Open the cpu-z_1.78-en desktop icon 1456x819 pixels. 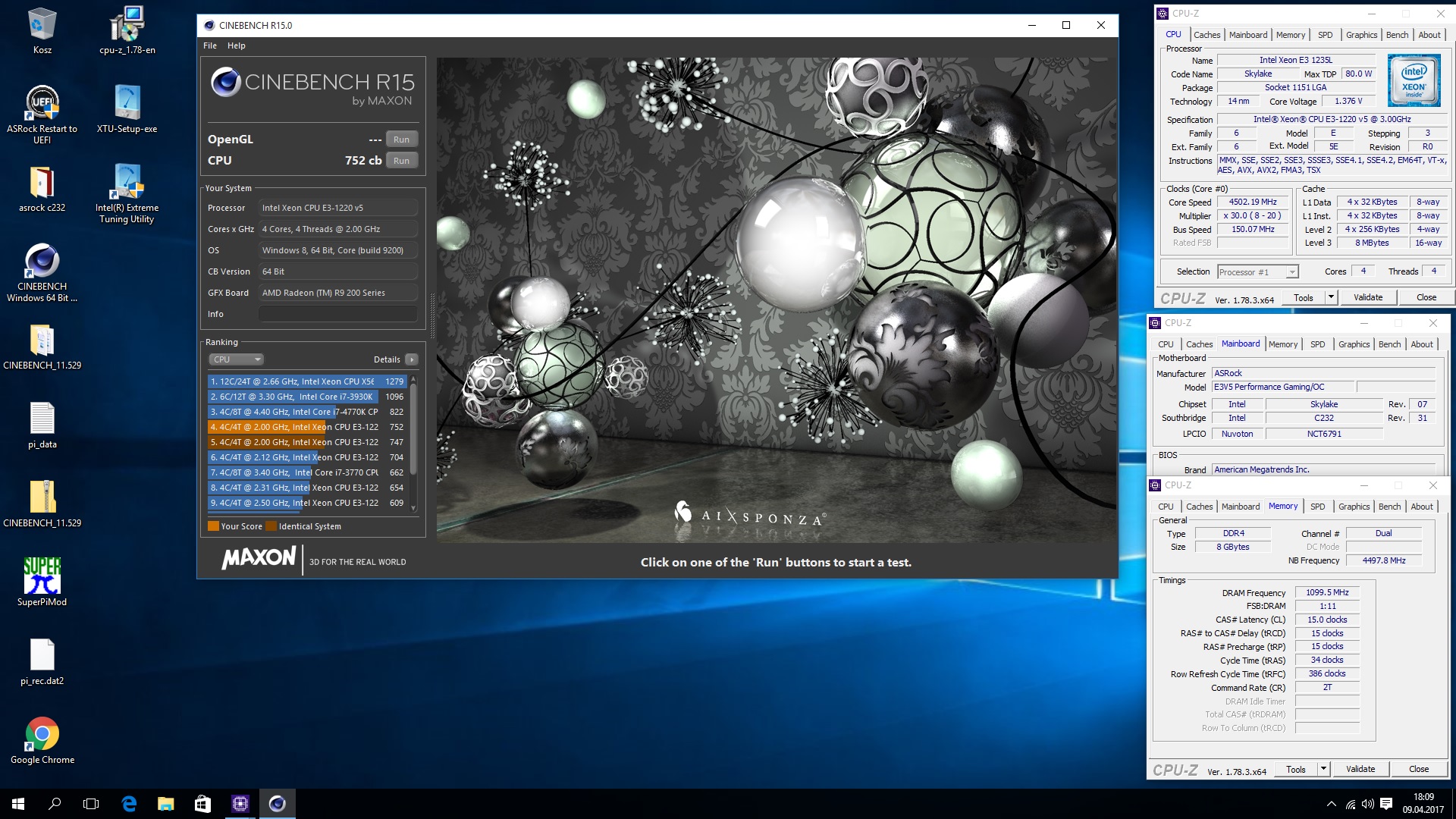click(127, 30)
